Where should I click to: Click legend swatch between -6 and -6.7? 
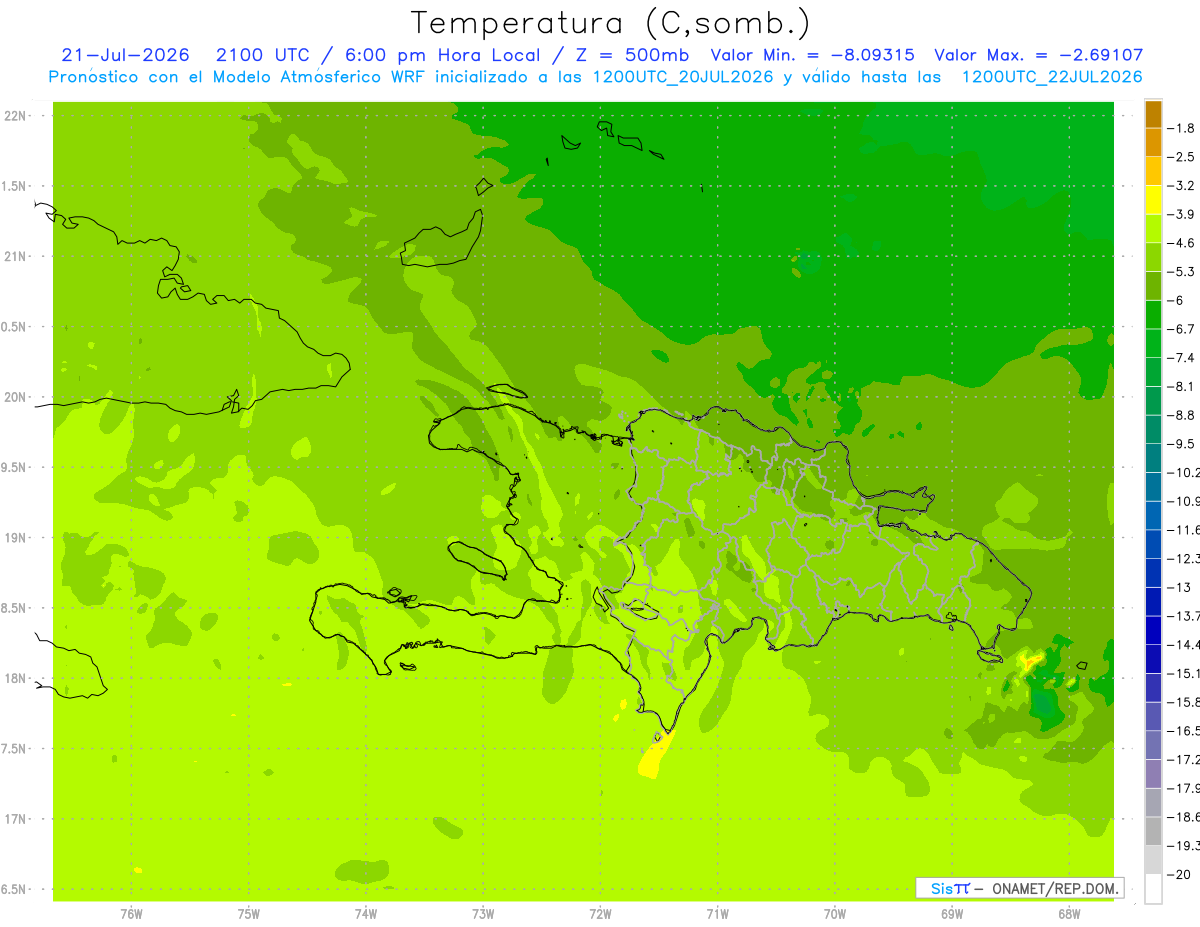click(x=1153, y=314)
